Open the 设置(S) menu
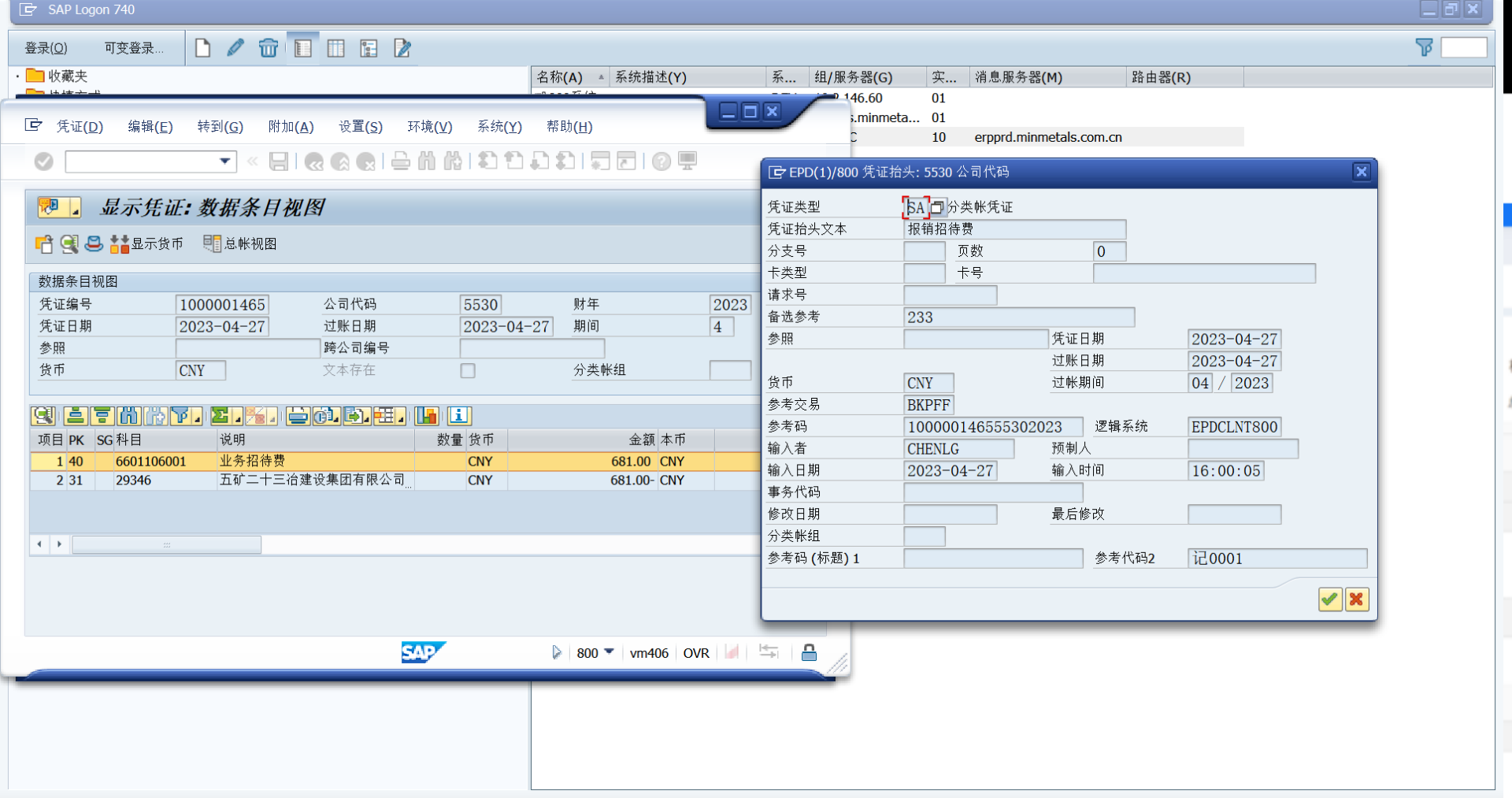This screenshot has width=1512, height=798. [361, 127]
